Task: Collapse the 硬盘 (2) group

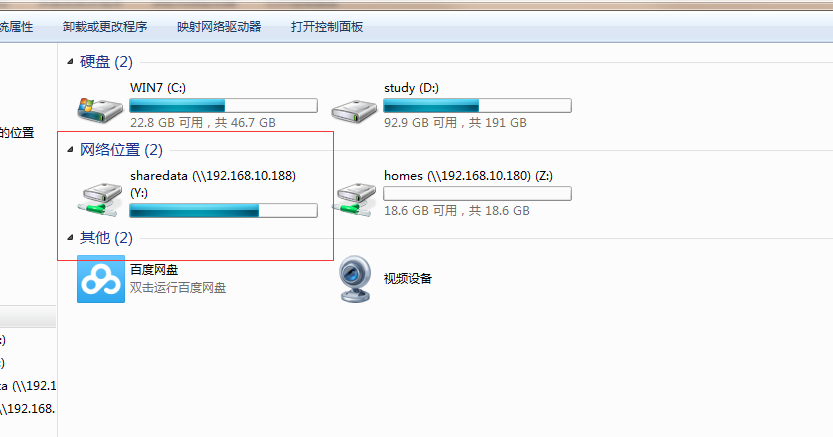Action: pyautogui.click(x=70, y=62)
